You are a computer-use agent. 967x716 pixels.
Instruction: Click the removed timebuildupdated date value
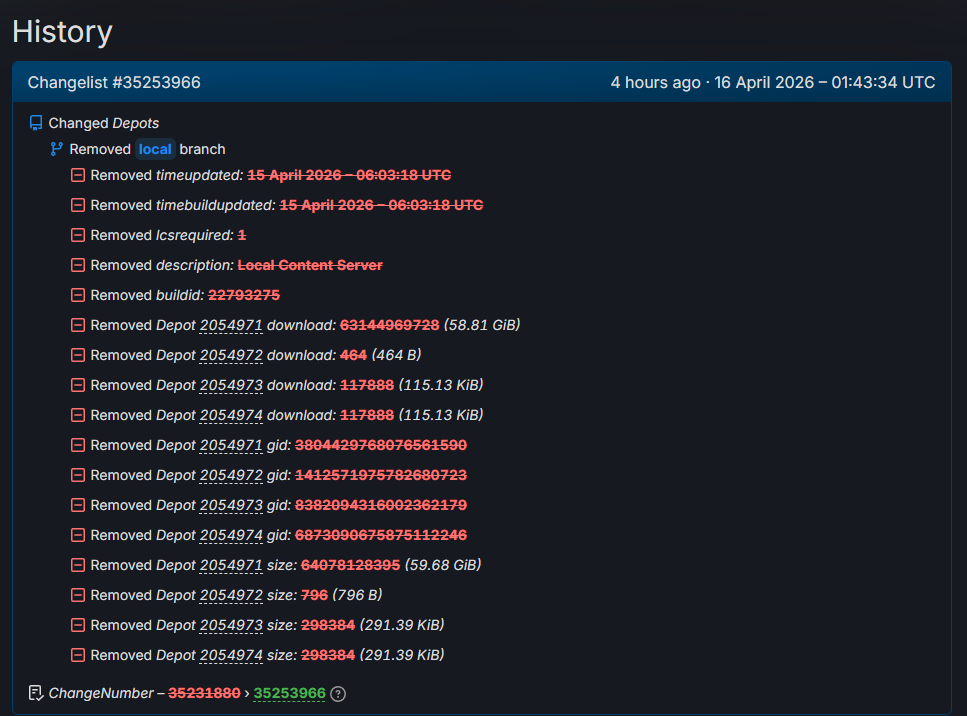(381, 205)
